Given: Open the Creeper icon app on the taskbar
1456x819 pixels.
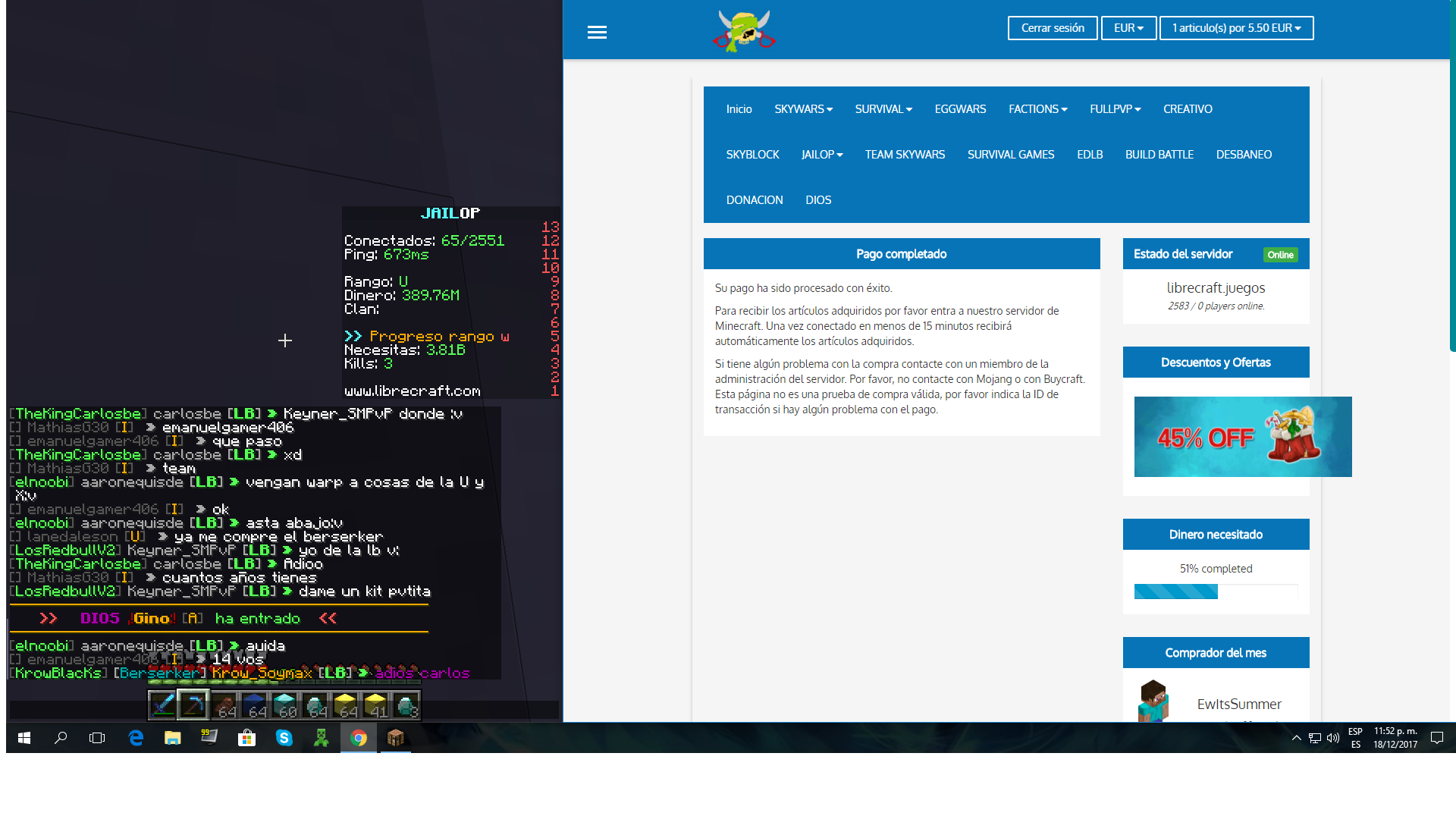Looking at the screenshot, I should tap(322, 738).
